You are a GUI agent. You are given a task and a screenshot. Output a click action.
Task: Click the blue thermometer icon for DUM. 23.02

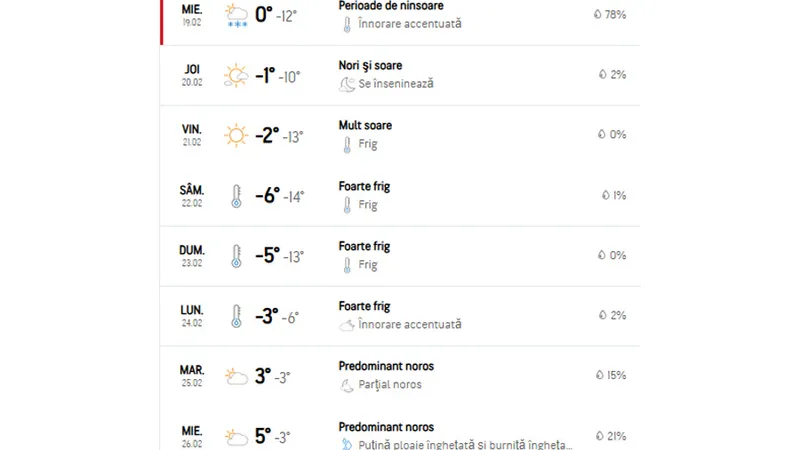[x=236, y=256]
